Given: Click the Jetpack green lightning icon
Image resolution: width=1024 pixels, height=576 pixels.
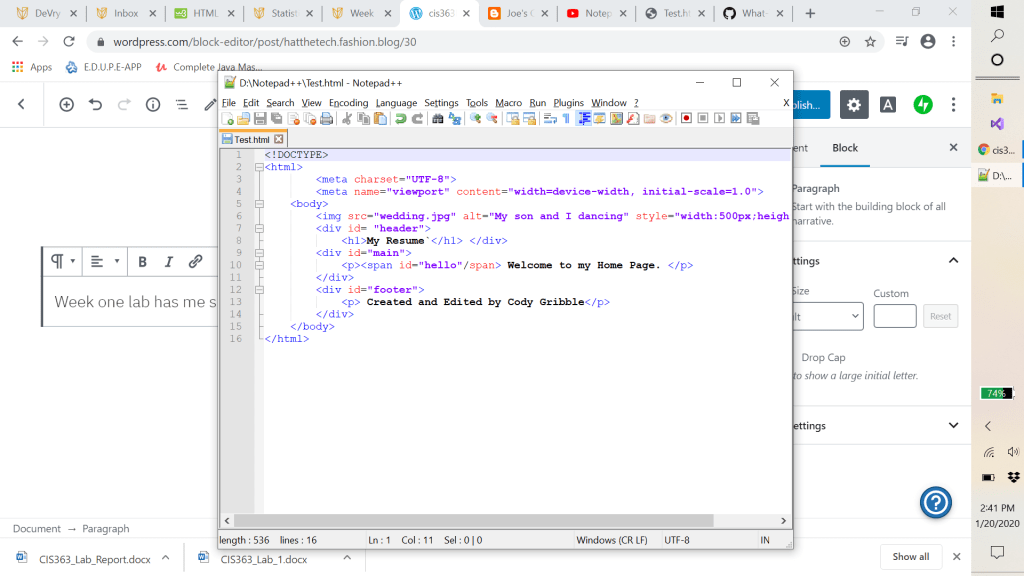Looking at the screenshot, I should tap(923, 104).
